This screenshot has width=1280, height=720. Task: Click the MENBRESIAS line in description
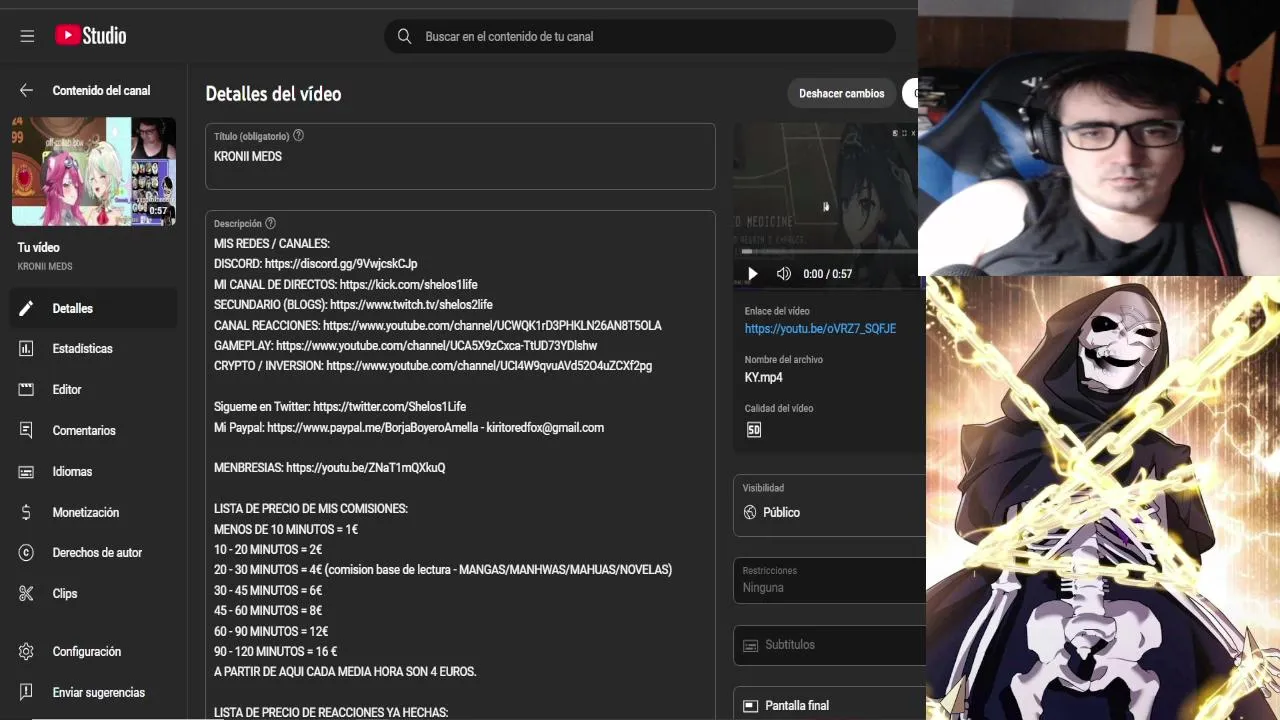pos(329,468)
